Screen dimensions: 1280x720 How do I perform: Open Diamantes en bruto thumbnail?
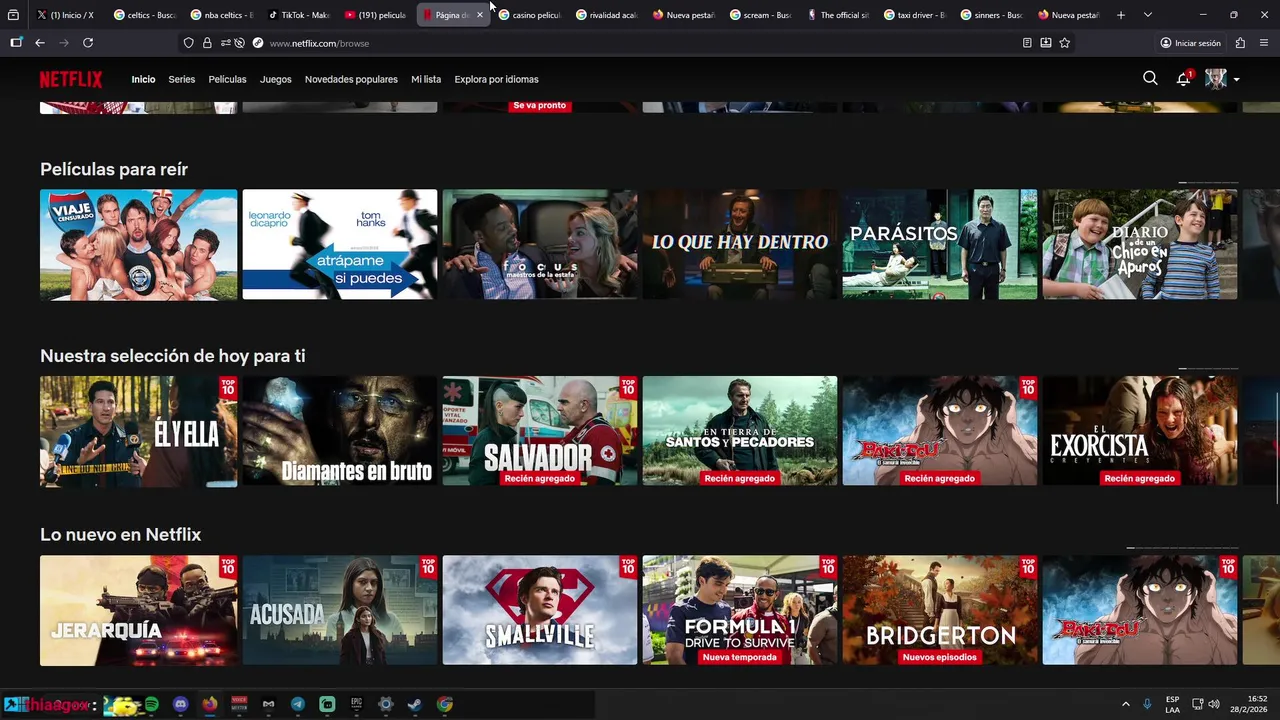tap(340, 431)
